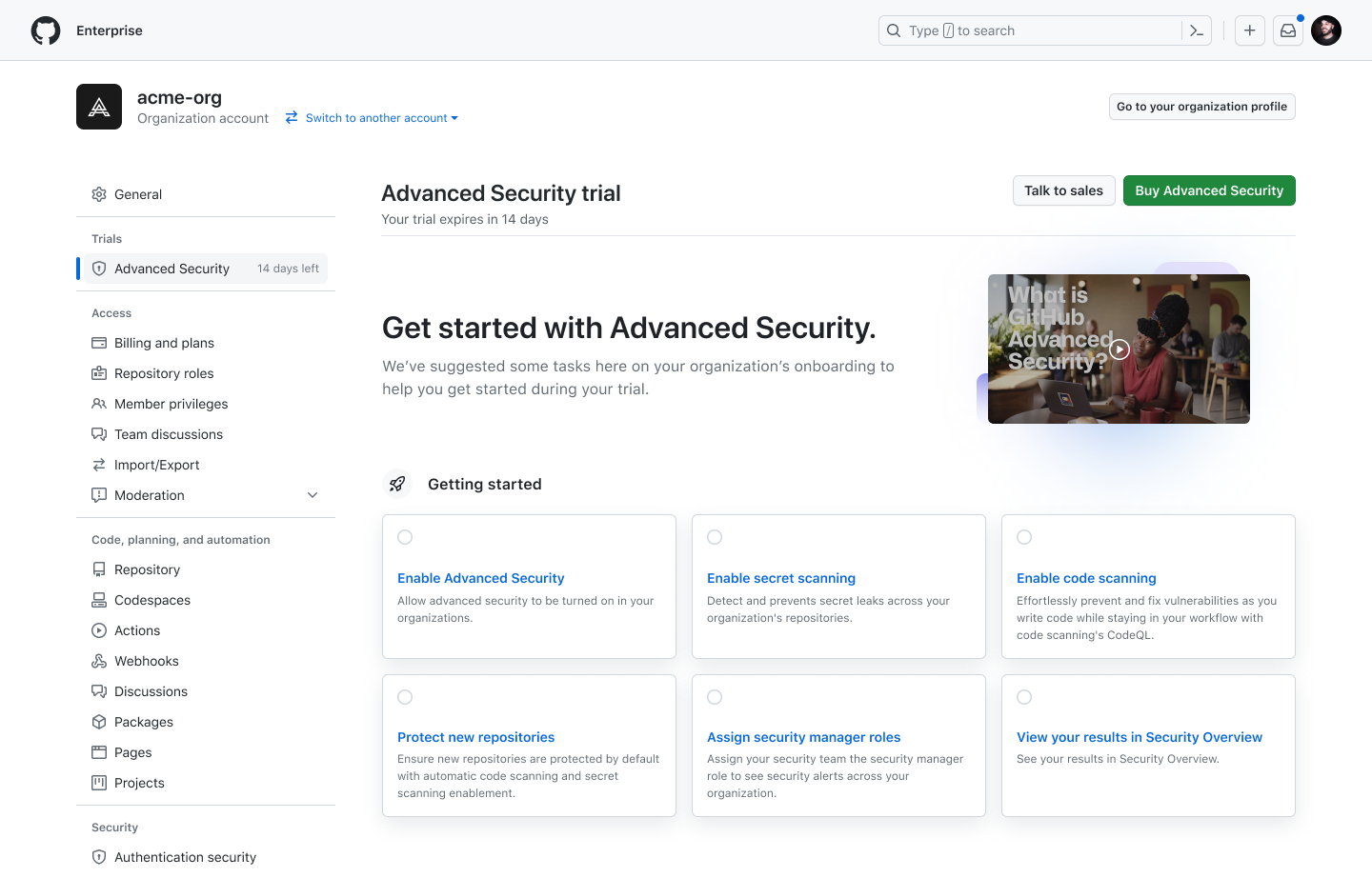Open the Enable code scanning link

click(1086, 578)
